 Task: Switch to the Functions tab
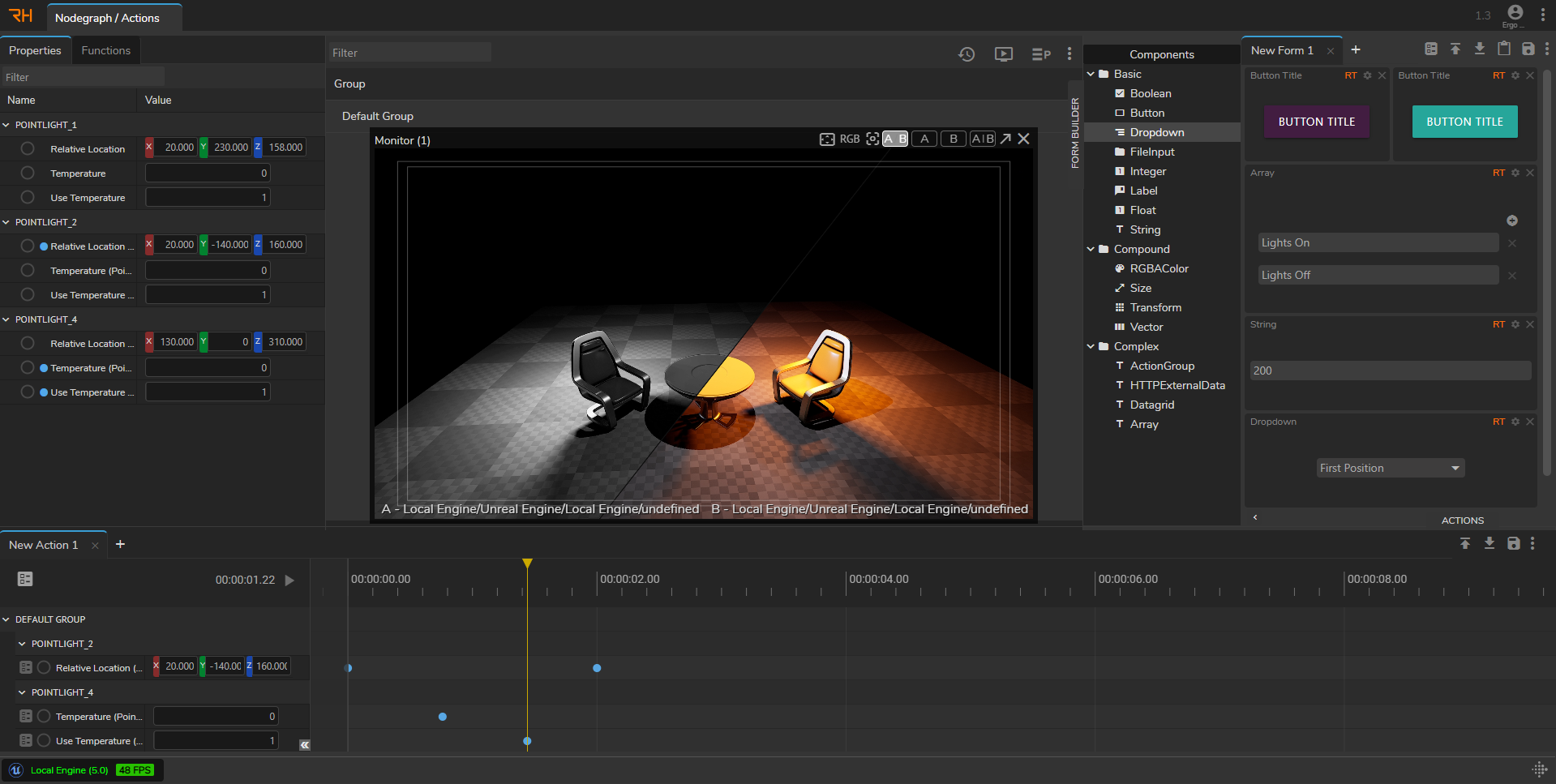105,50
